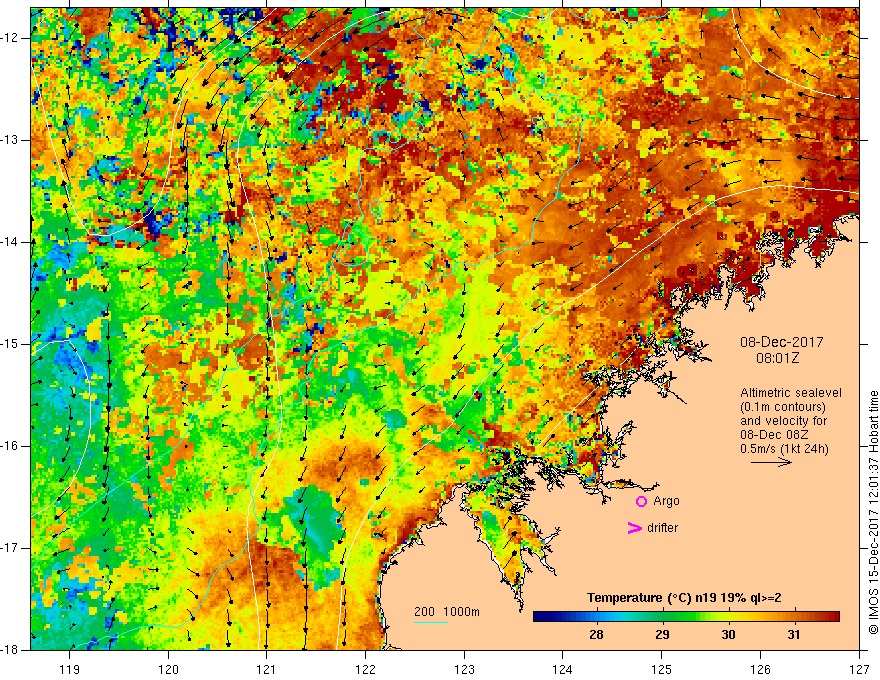This screenshot has height=680, width=880.
Task: Click latitude axis label -12
Action: point(10,38)
